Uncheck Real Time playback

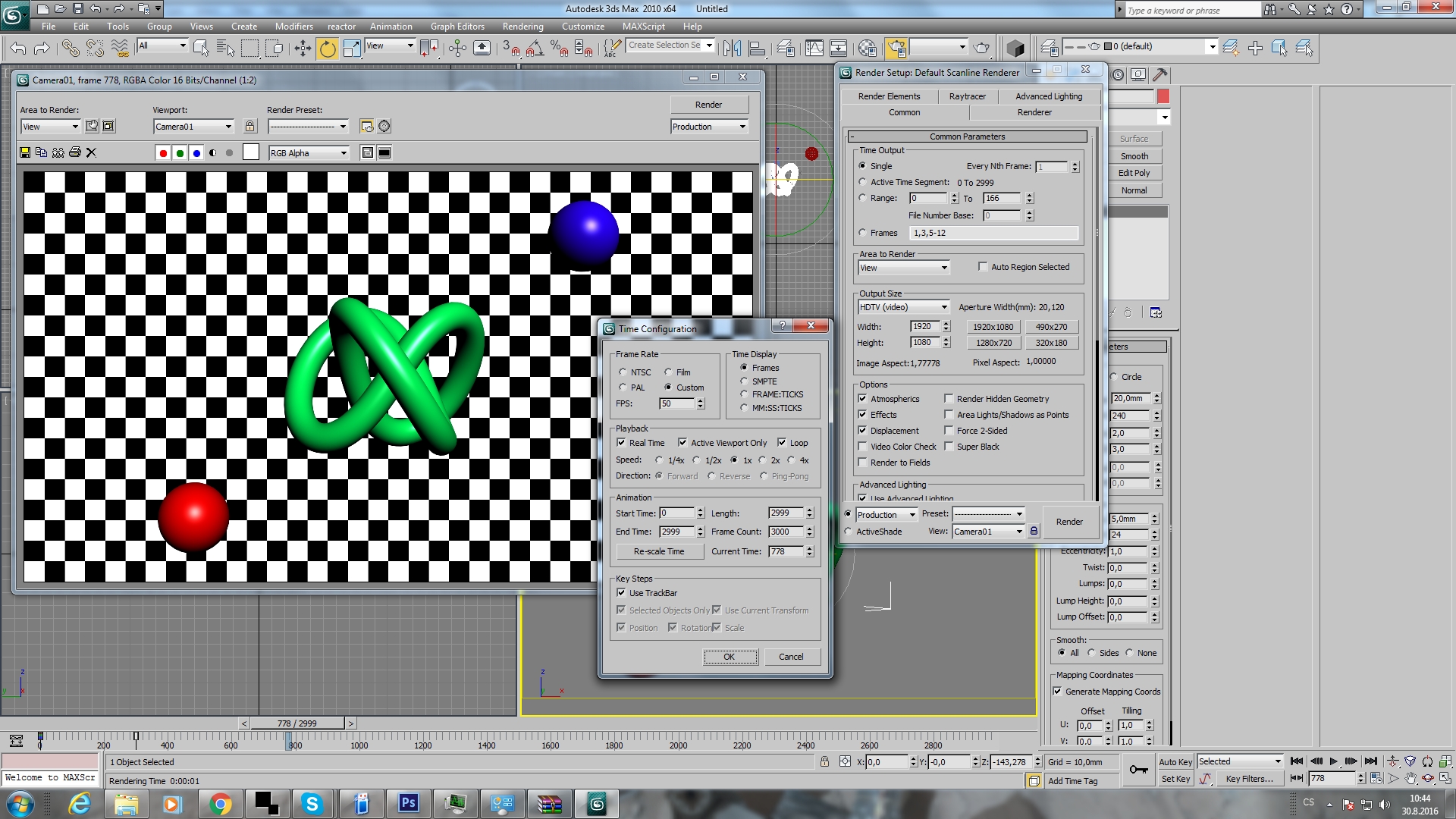pos(640,443)
